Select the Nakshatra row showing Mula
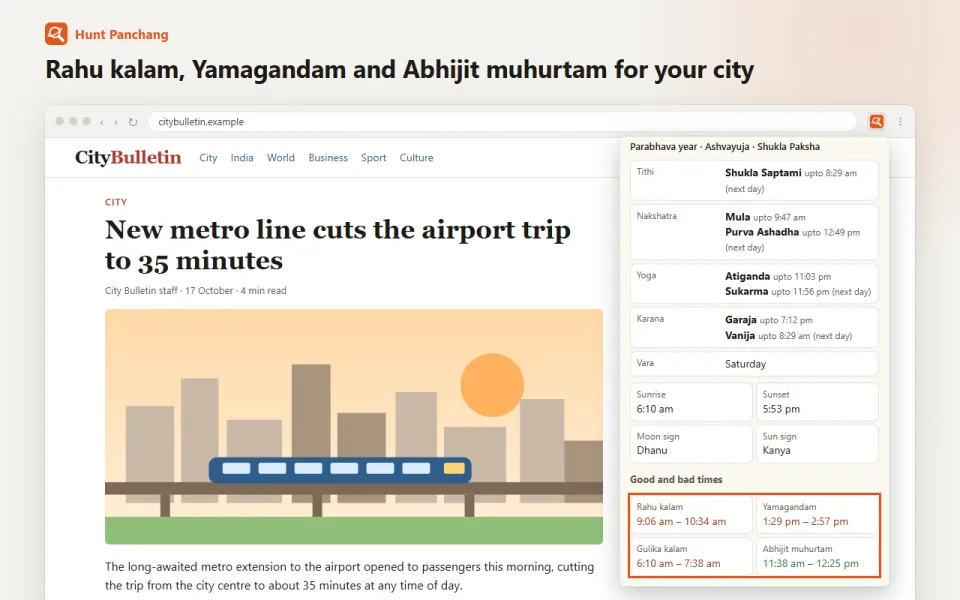The width and height of the screenshot is (960, 600). 754,232
